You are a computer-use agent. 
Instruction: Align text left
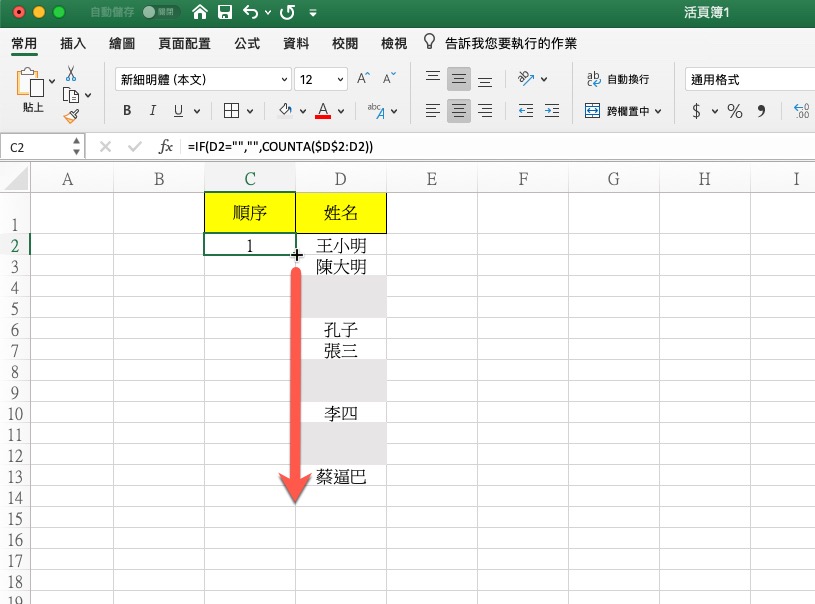pyautogui.click(x=433, y=111)
